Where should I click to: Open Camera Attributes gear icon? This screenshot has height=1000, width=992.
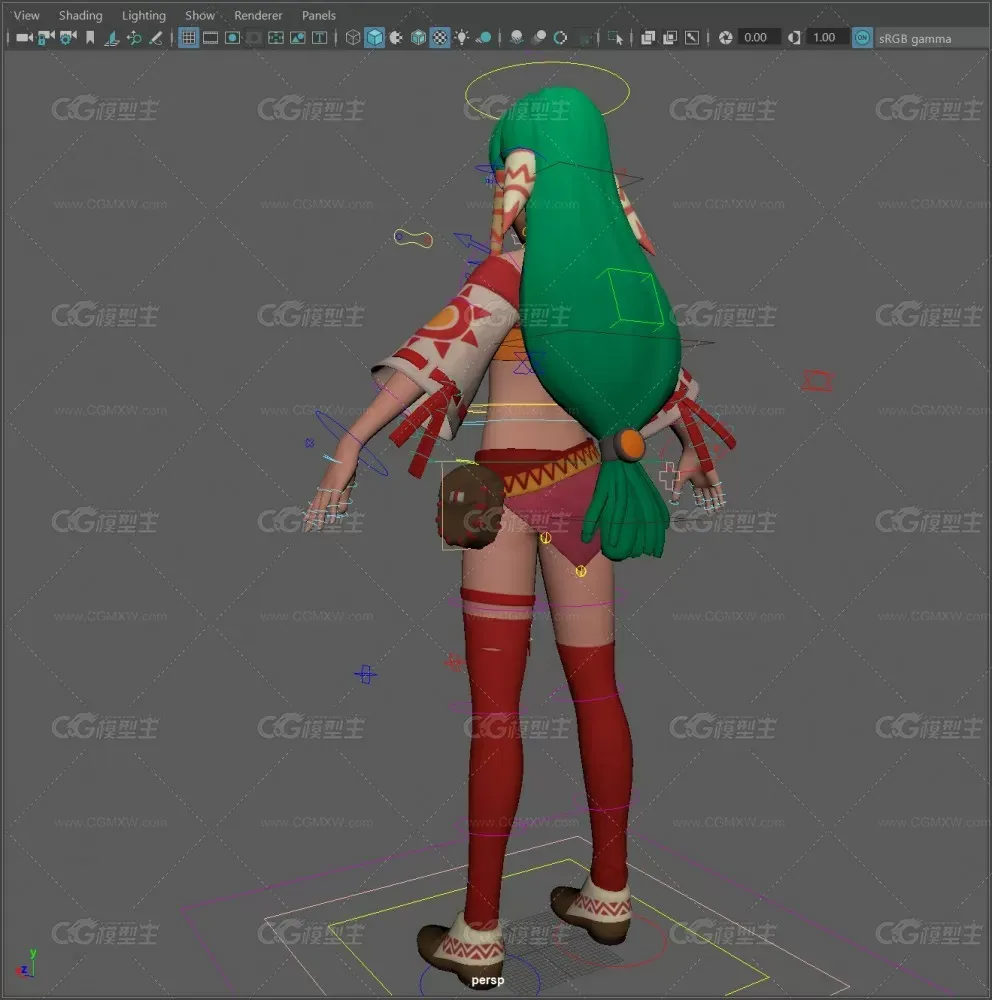[x=68, y=38]
